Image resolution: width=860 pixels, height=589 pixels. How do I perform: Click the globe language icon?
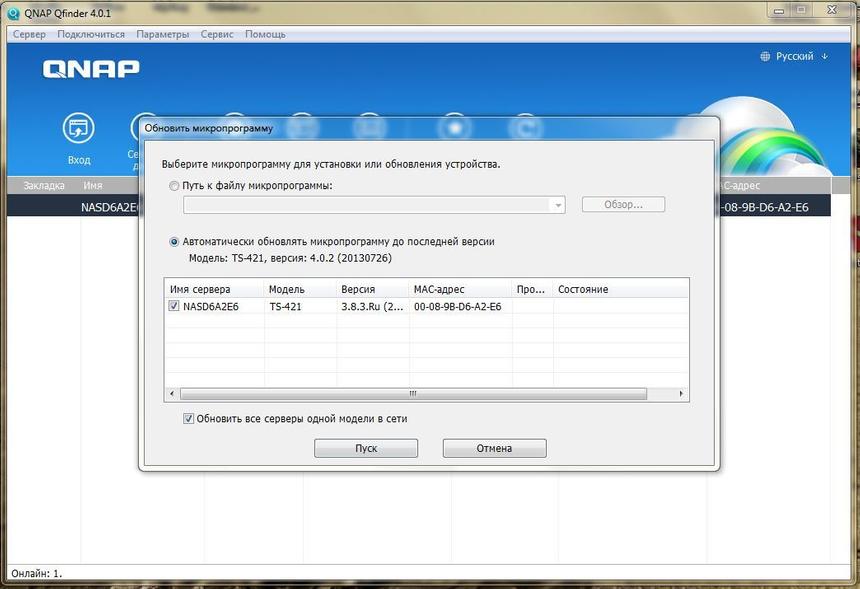(x=766, y=57)
